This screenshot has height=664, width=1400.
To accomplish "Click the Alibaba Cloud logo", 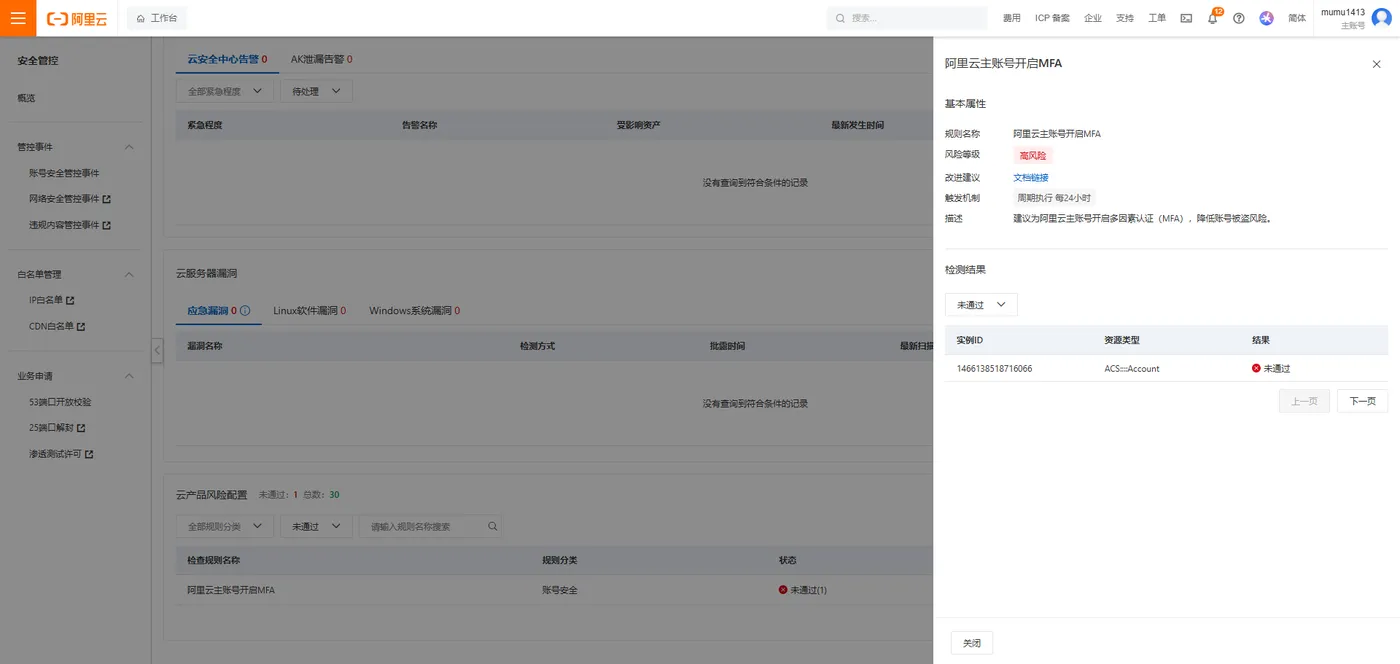I will pyautogui.click(x=77, y=19).
